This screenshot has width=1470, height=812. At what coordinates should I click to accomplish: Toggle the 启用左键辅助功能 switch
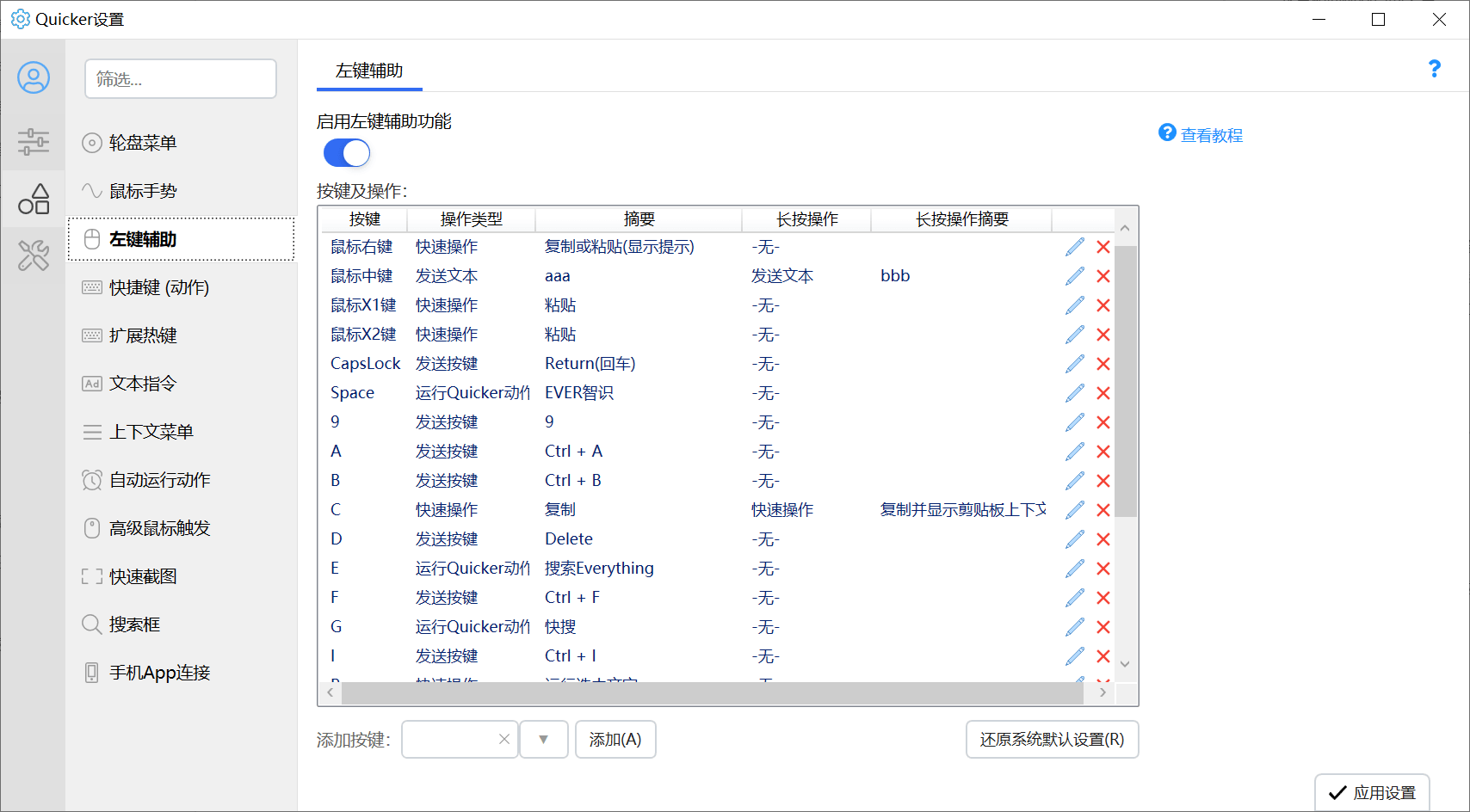(x=347, y=153)
